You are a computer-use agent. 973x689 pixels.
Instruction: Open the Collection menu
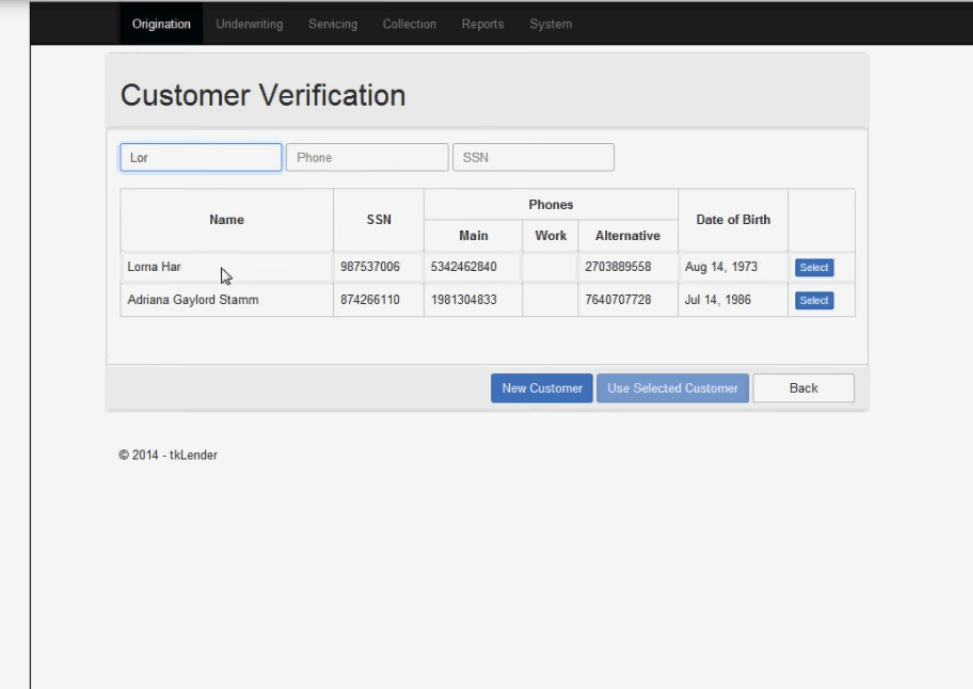(x=409, y=24)
